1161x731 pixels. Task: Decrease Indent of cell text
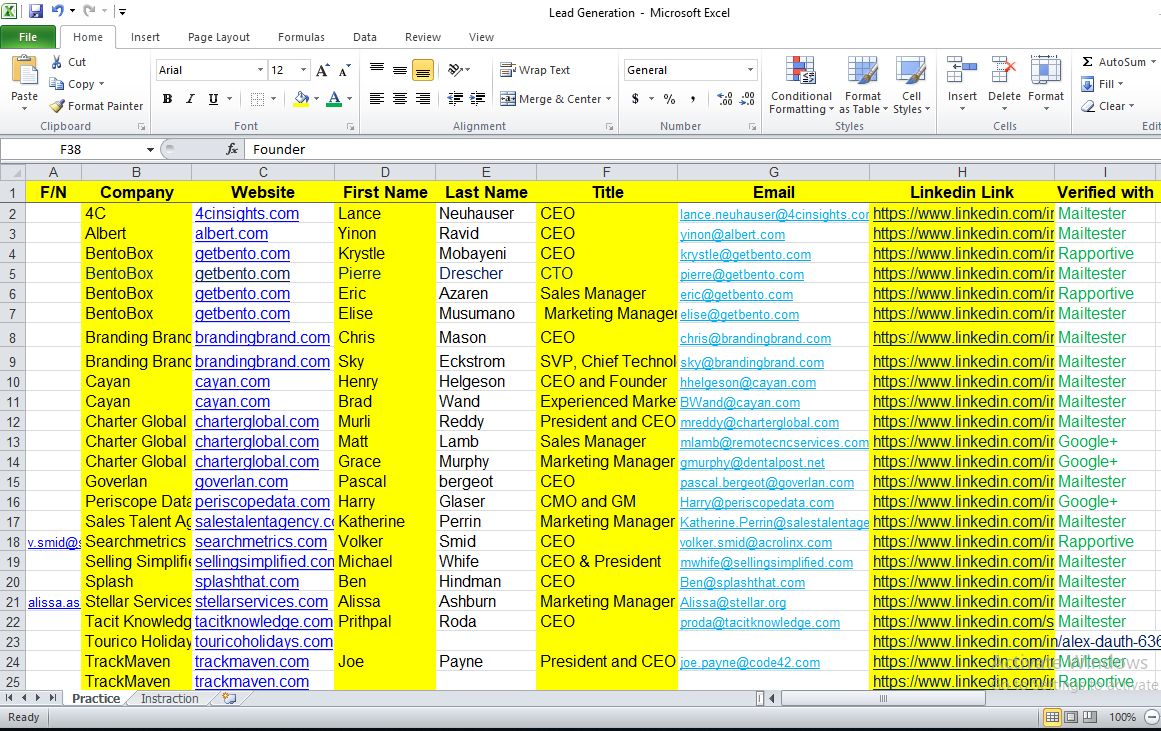455,99
